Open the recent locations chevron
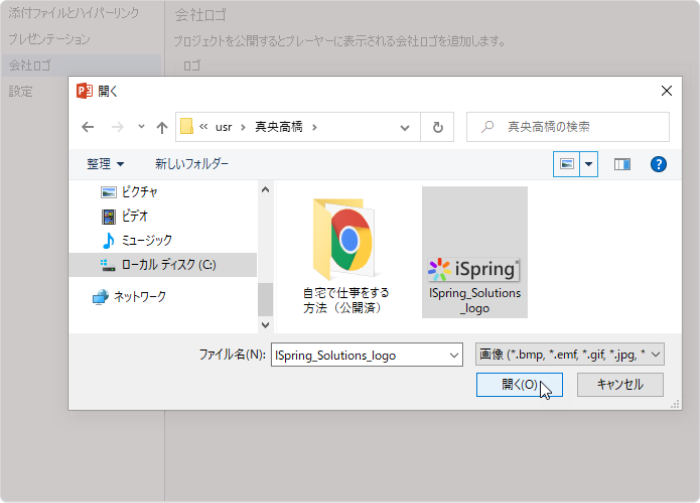Image resolution: width=700 pixels, height=503 pixels. tap(141, 127)
